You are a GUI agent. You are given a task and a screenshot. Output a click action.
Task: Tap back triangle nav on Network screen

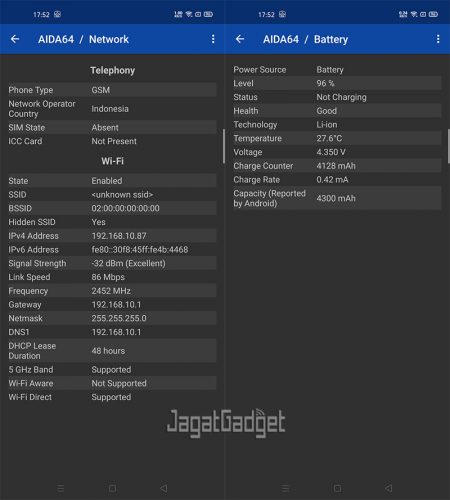point(164,489)
